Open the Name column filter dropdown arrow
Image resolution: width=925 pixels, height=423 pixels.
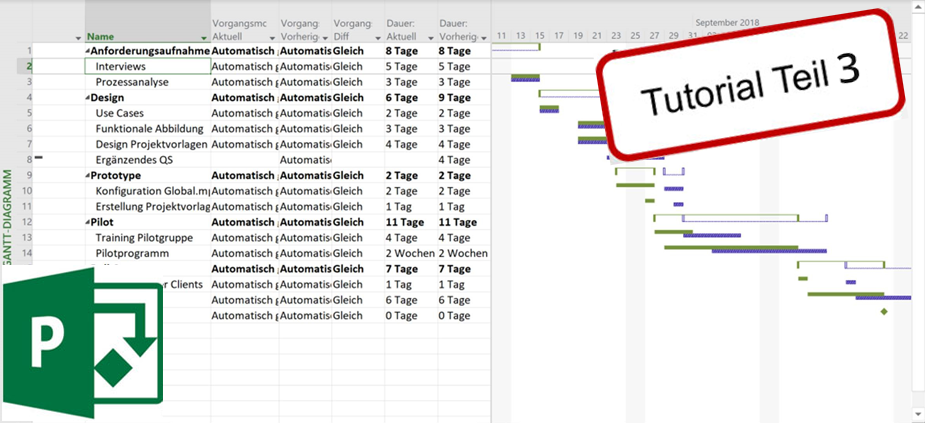pyautogui.click(x=204, y=37)
